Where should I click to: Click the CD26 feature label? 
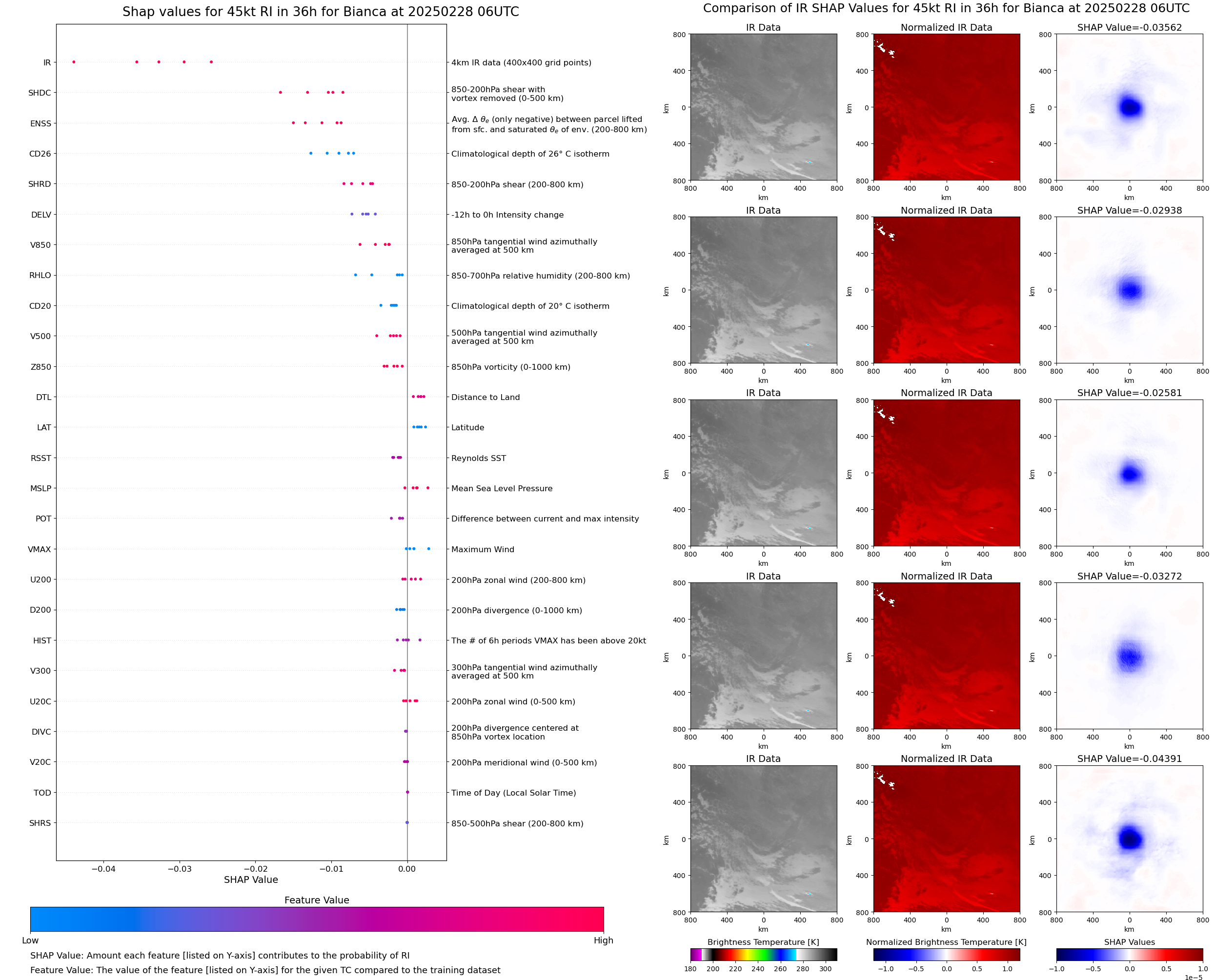click(x=40, y=154)
